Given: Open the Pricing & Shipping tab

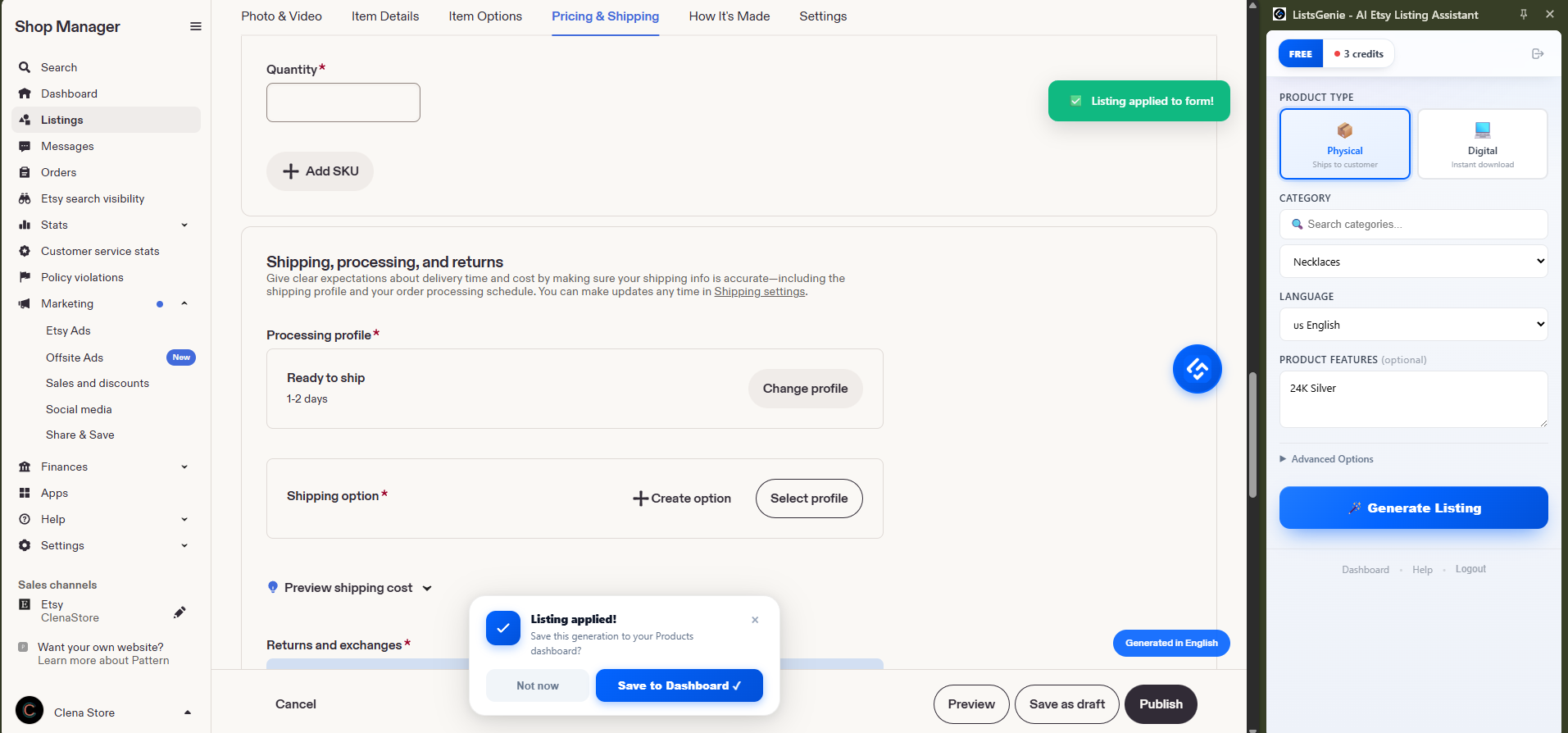Looking at the screenshot, I should coord(605,16).
